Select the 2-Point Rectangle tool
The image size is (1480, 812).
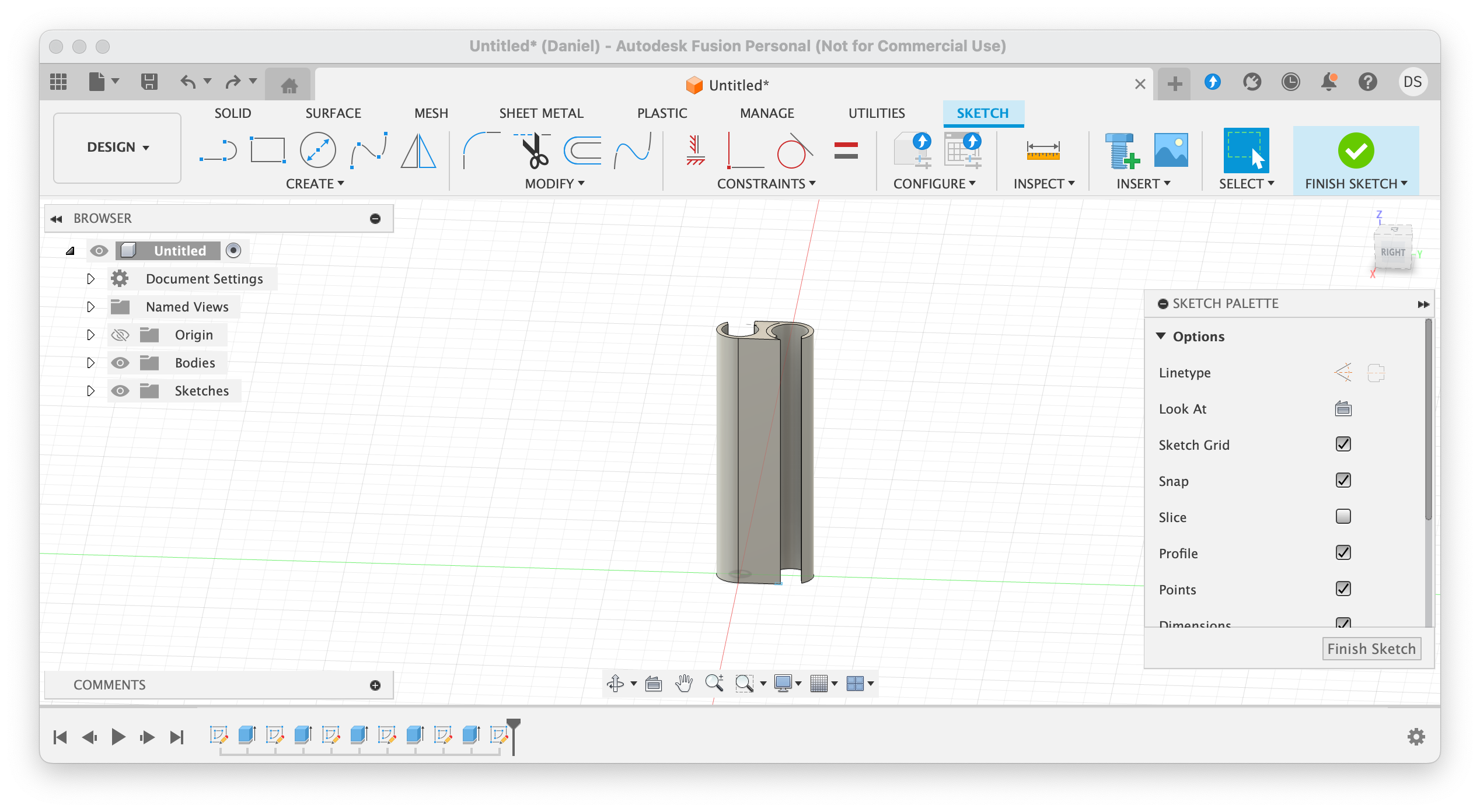(267, 150)
